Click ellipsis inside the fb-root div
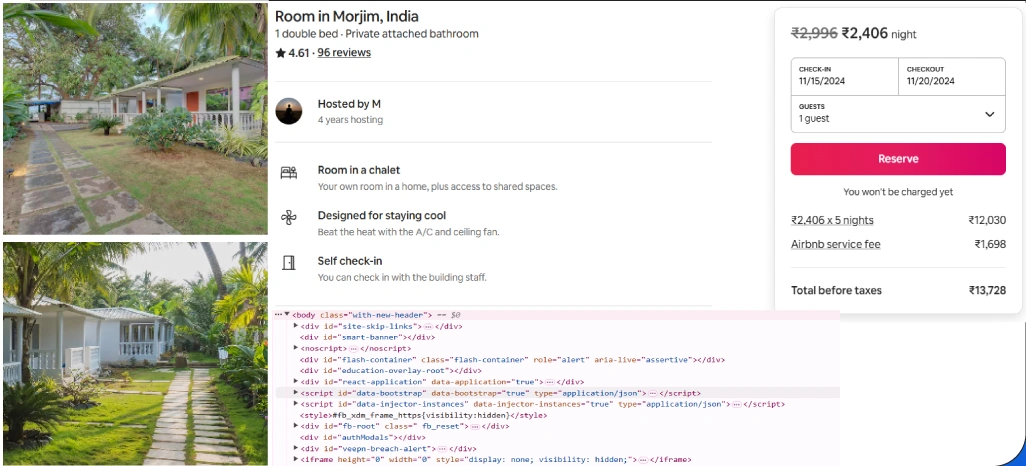The height and width of the screenshot is (466, 1026). point(475,426)
